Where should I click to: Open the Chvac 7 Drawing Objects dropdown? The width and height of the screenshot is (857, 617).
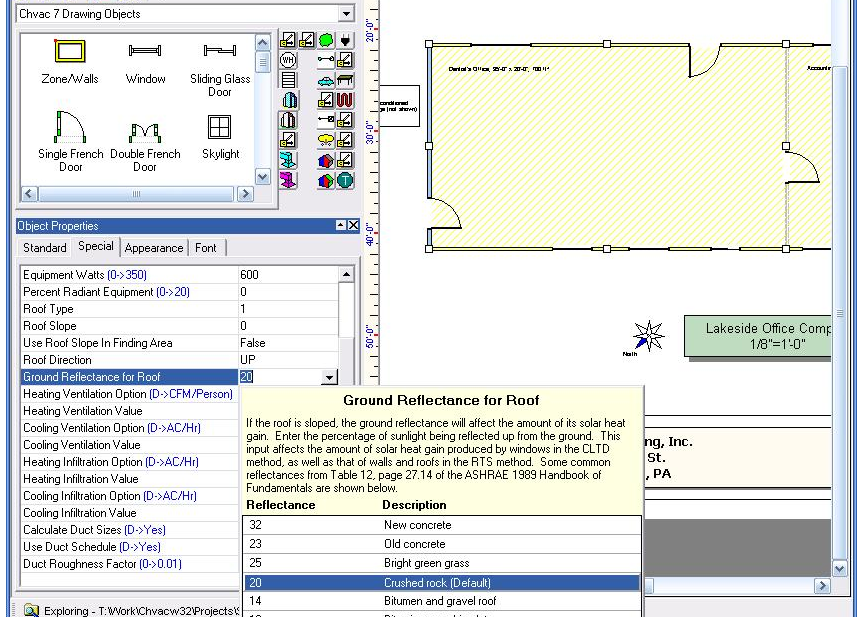pyautogui.click(x=346, y=14)
